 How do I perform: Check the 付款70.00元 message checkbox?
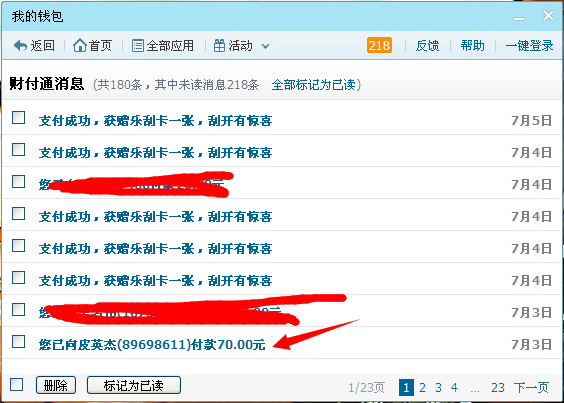coord(18,341)
